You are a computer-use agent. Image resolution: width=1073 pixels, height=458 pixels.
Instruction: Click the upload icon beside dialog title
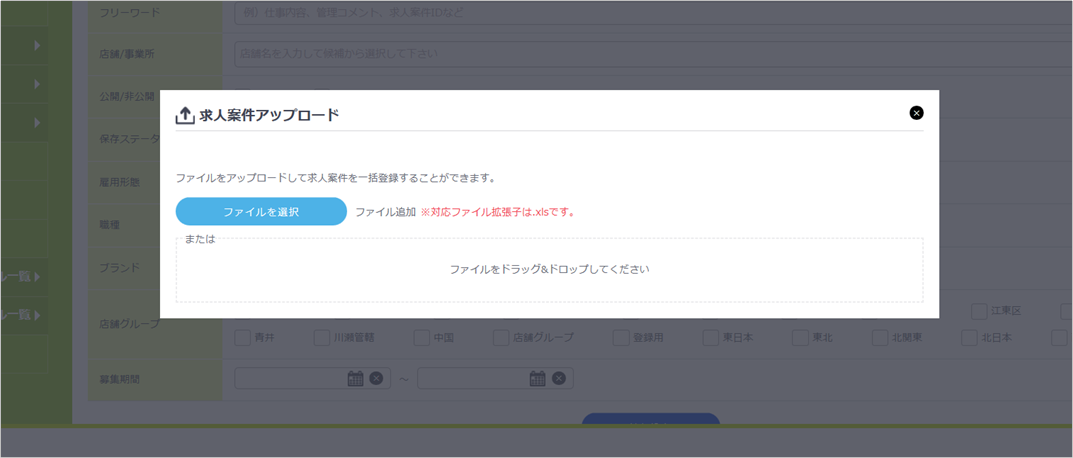tap(185, 116)
